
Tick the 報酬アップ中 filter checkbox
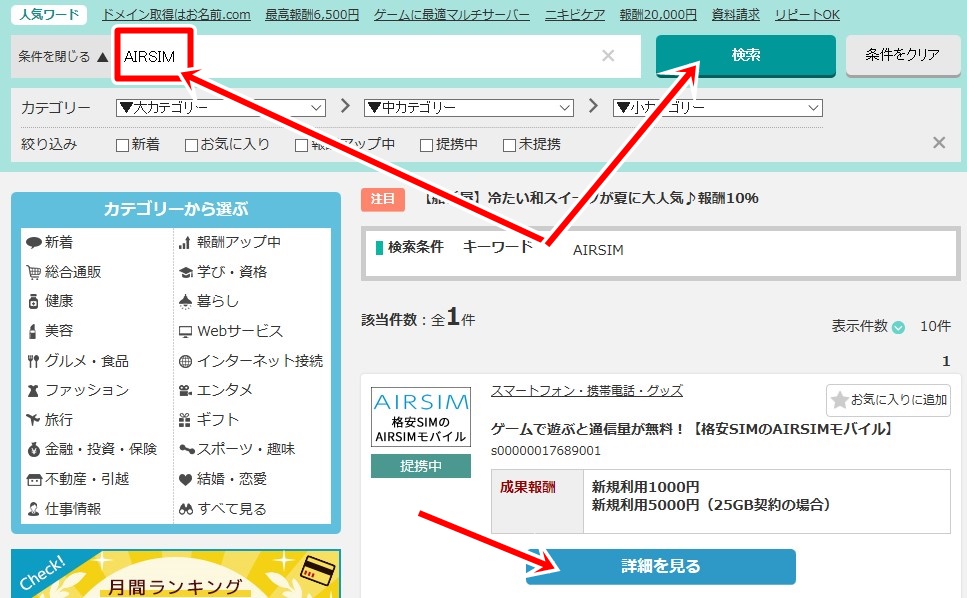click(302, 145)
